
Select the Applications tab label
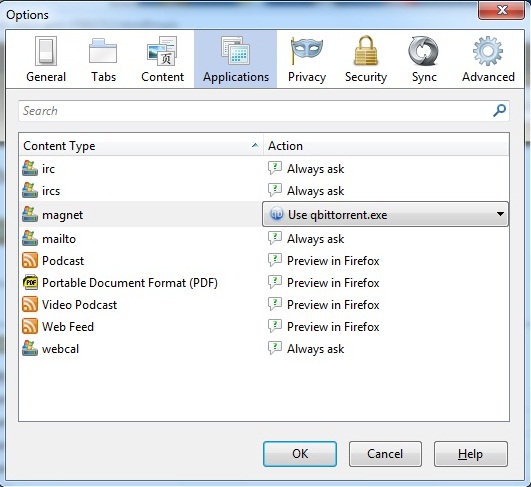[236, 77]
